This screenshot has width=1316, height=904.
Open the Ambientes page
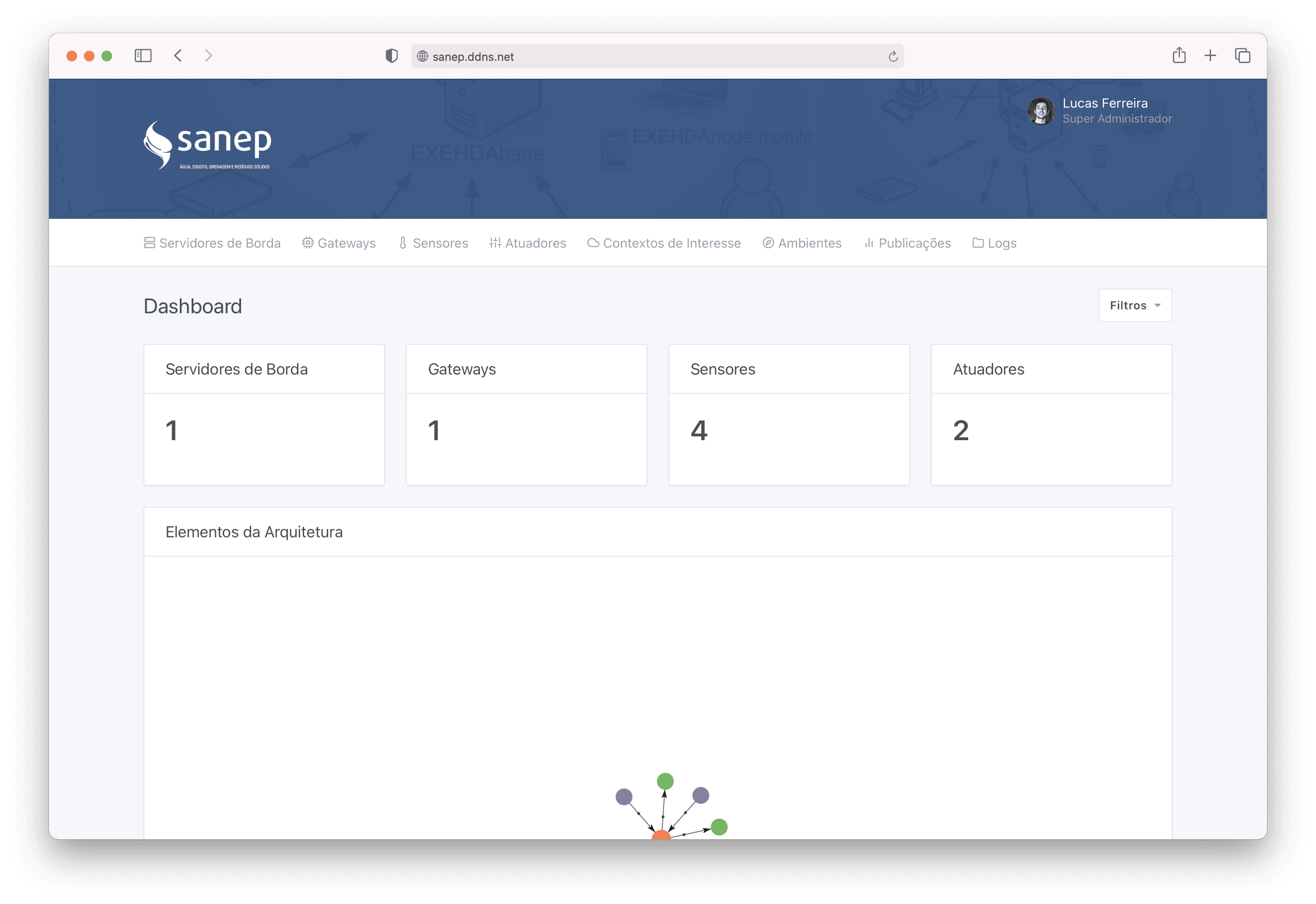click(802, 243)
